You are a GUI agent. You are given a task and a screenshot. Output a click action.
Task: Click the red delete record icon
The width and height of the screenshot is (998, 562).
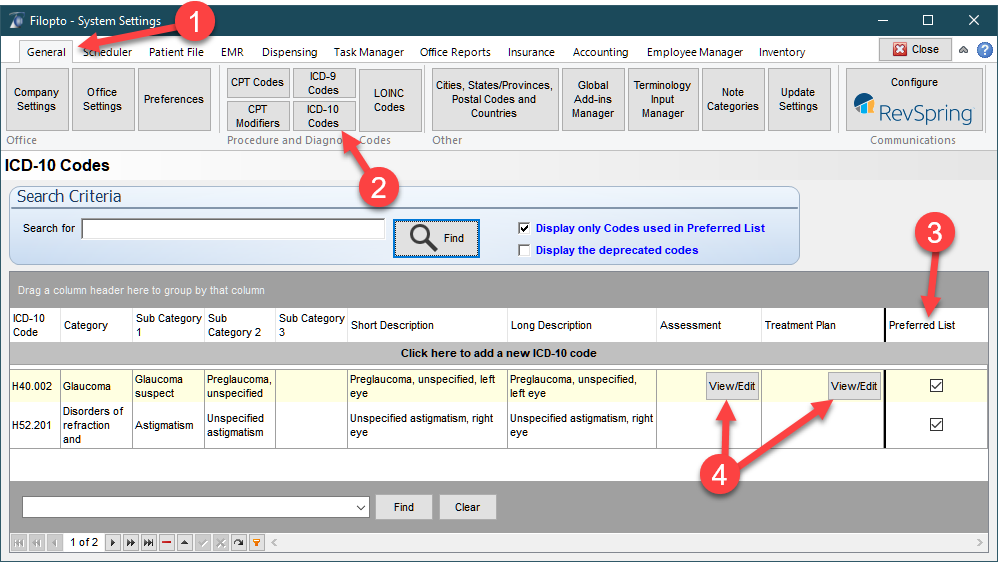167,542
